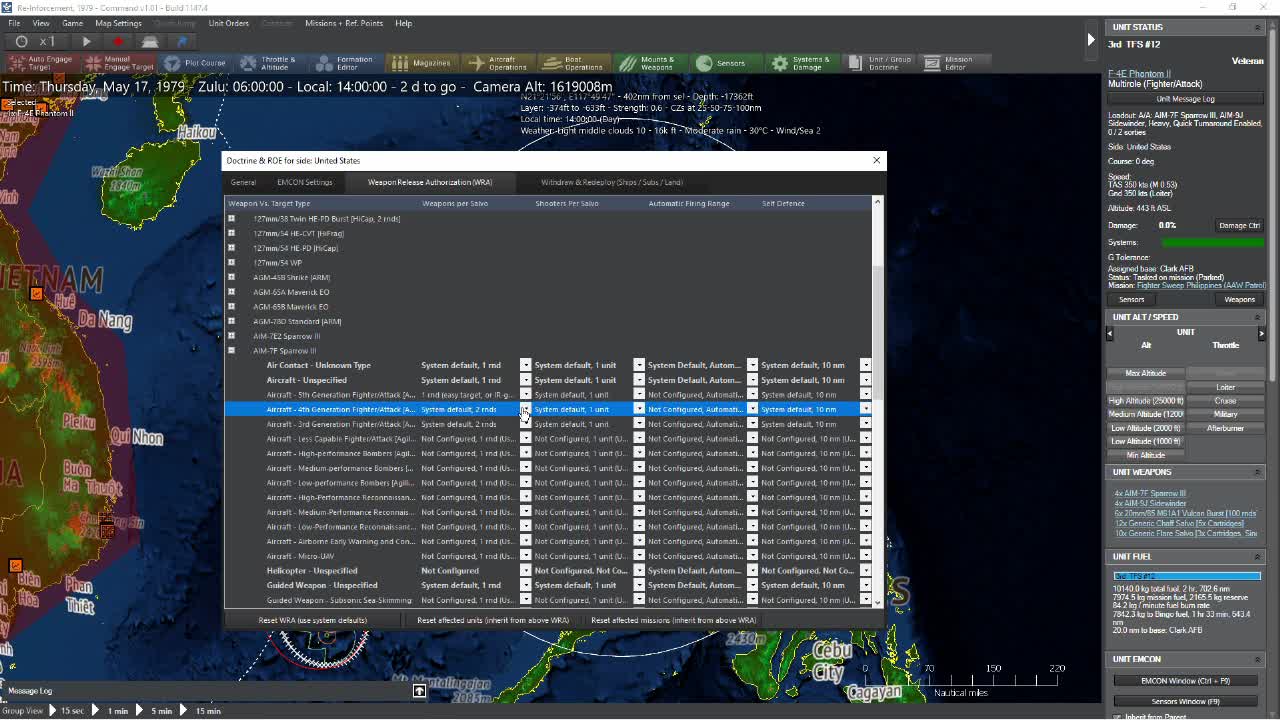Click the Damage Ctrl button
This screenshot has width=1280, height=720.
click(x=1239, y=225)
